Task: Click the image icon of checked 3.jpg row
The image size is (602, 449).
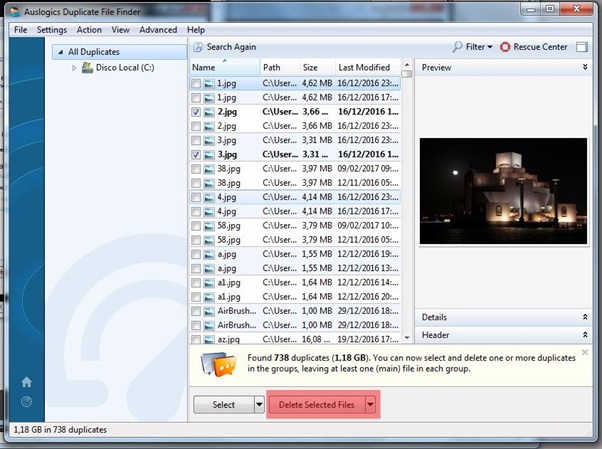Action: click(x=209, y=155)
